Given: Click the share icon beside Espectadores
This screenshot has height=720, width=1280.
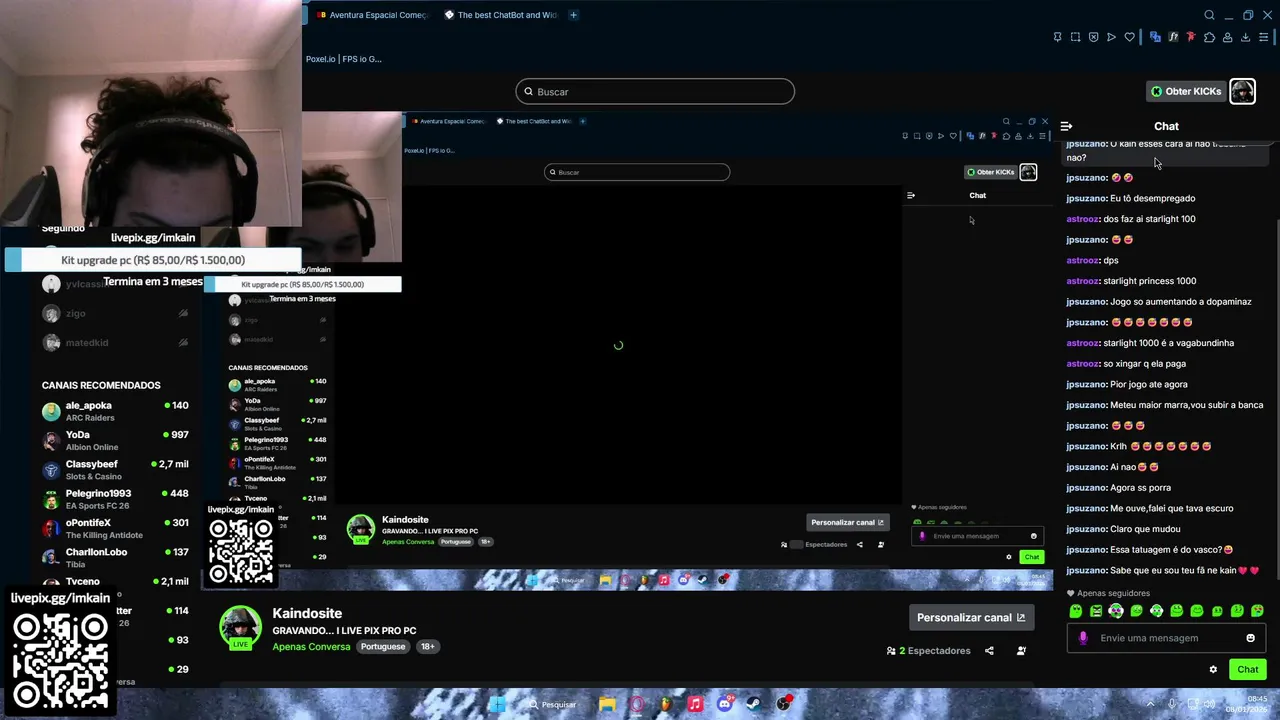Looking at the screenshot, I should pyautogui.click(x=989, y=651).
